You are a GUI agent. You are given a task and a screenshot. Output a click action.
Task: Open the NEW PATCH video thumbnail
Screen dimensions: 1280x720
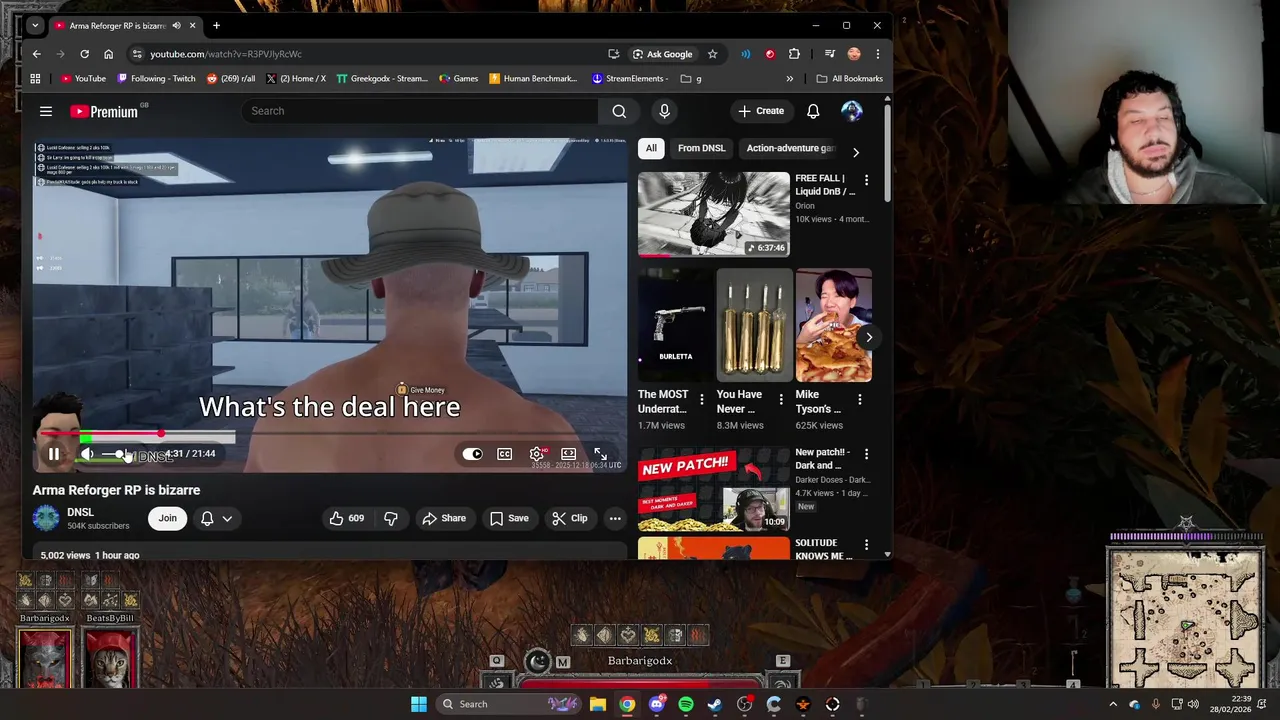714,490
